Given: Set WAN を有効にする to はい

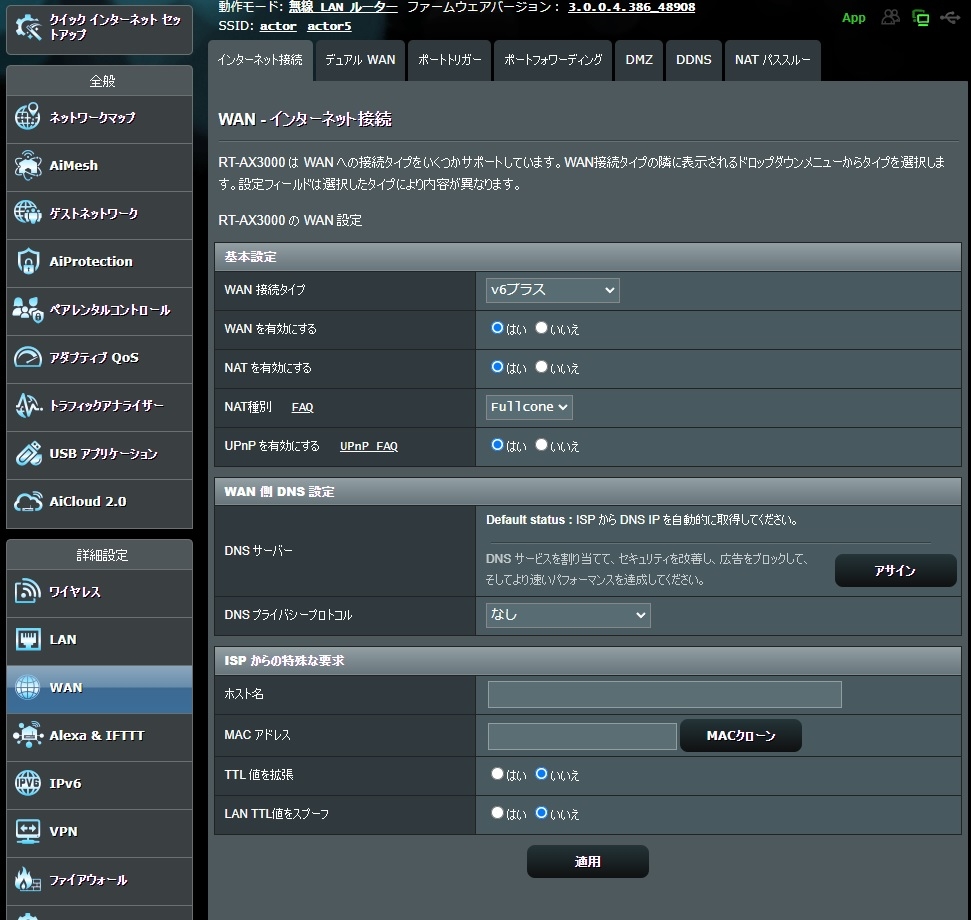Looking at the screenshot, I should (x=497, y=328).
